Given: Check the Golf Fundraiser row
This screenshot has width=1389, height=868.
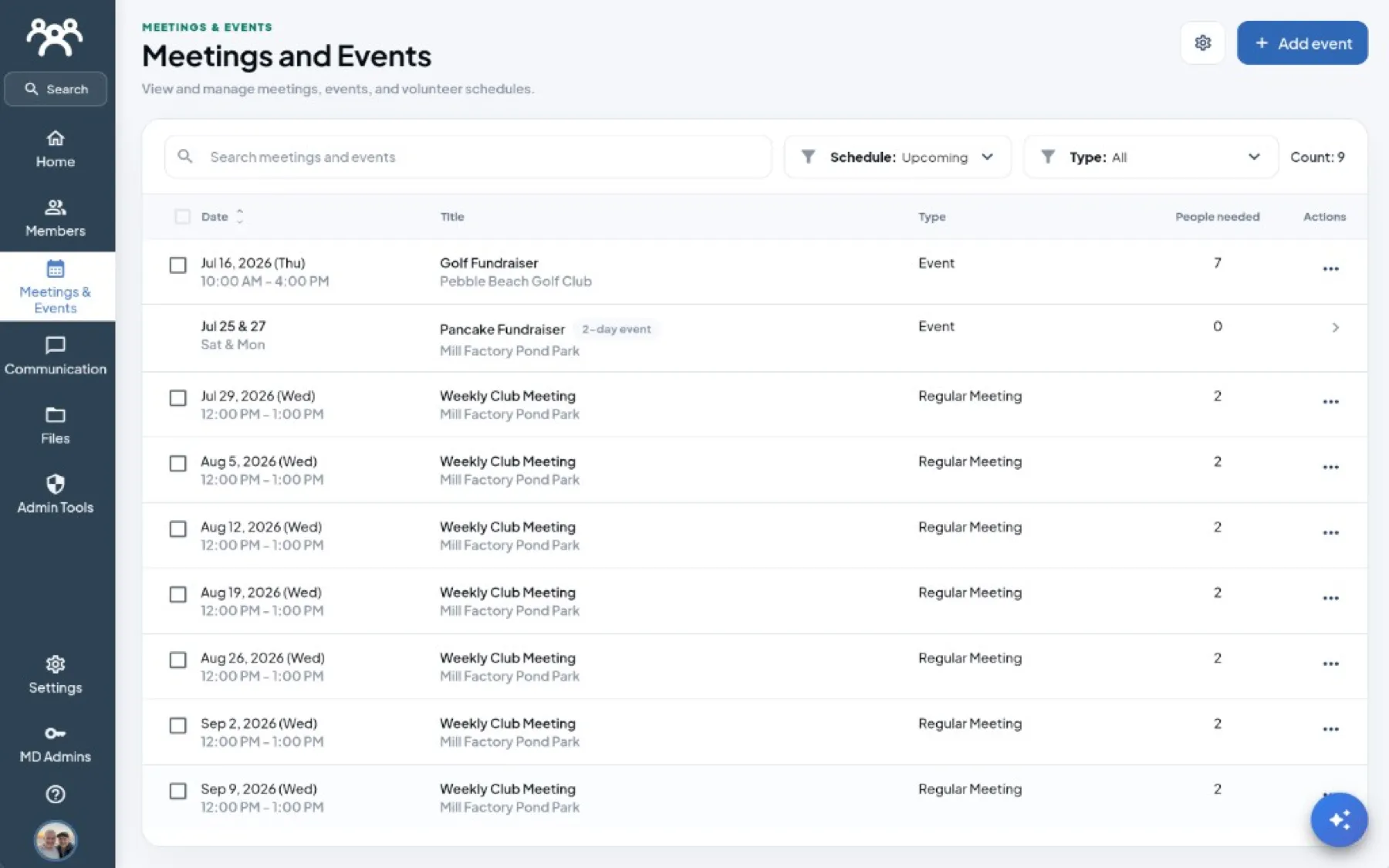Looking at the screenshot, I should click(177, 265).
